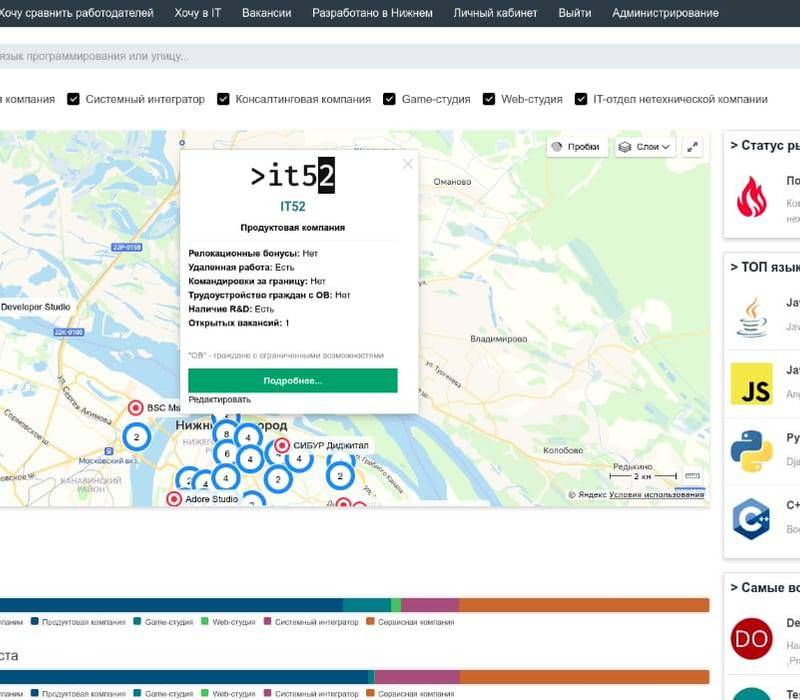Toggle Game-студия legend in first chart
800x700 pixels.
(x=163, y=622)
